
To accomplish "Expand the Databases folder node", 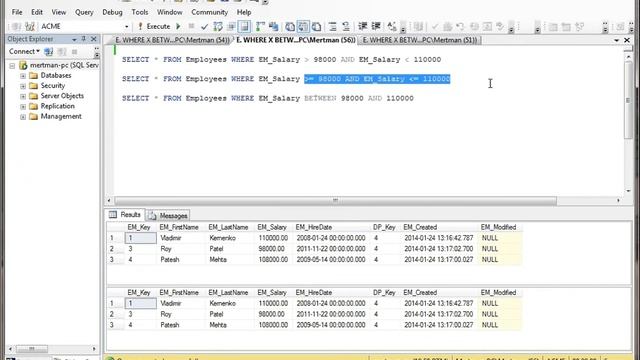I will [23, 76].
